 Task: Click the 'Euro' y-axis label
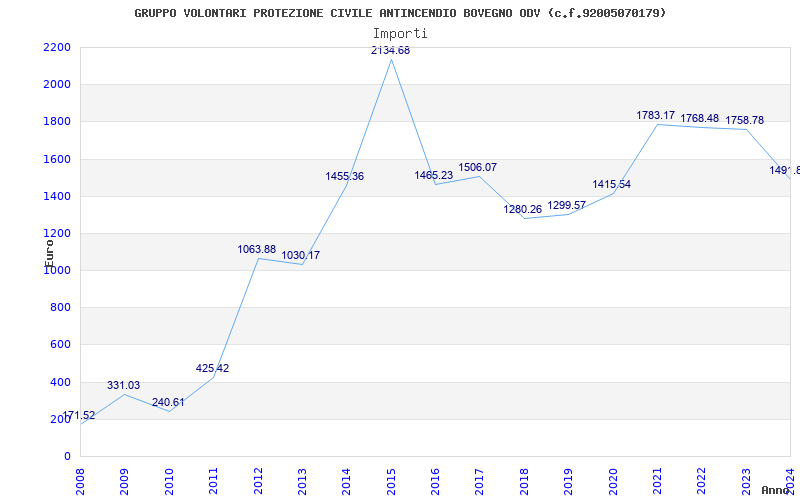pos(49,253)
